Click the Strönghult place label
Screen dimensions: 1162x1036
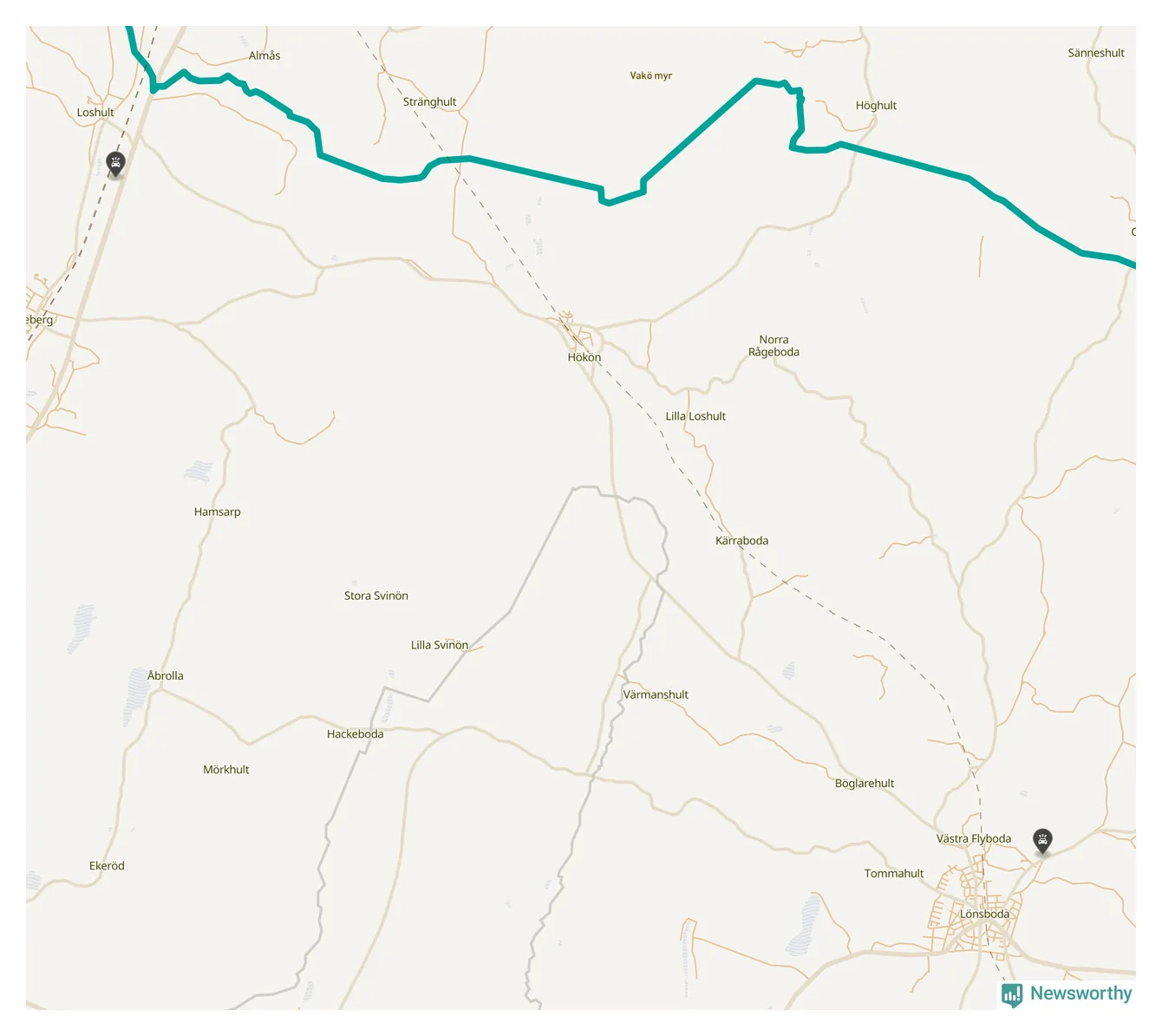click(x=429, y=102)
